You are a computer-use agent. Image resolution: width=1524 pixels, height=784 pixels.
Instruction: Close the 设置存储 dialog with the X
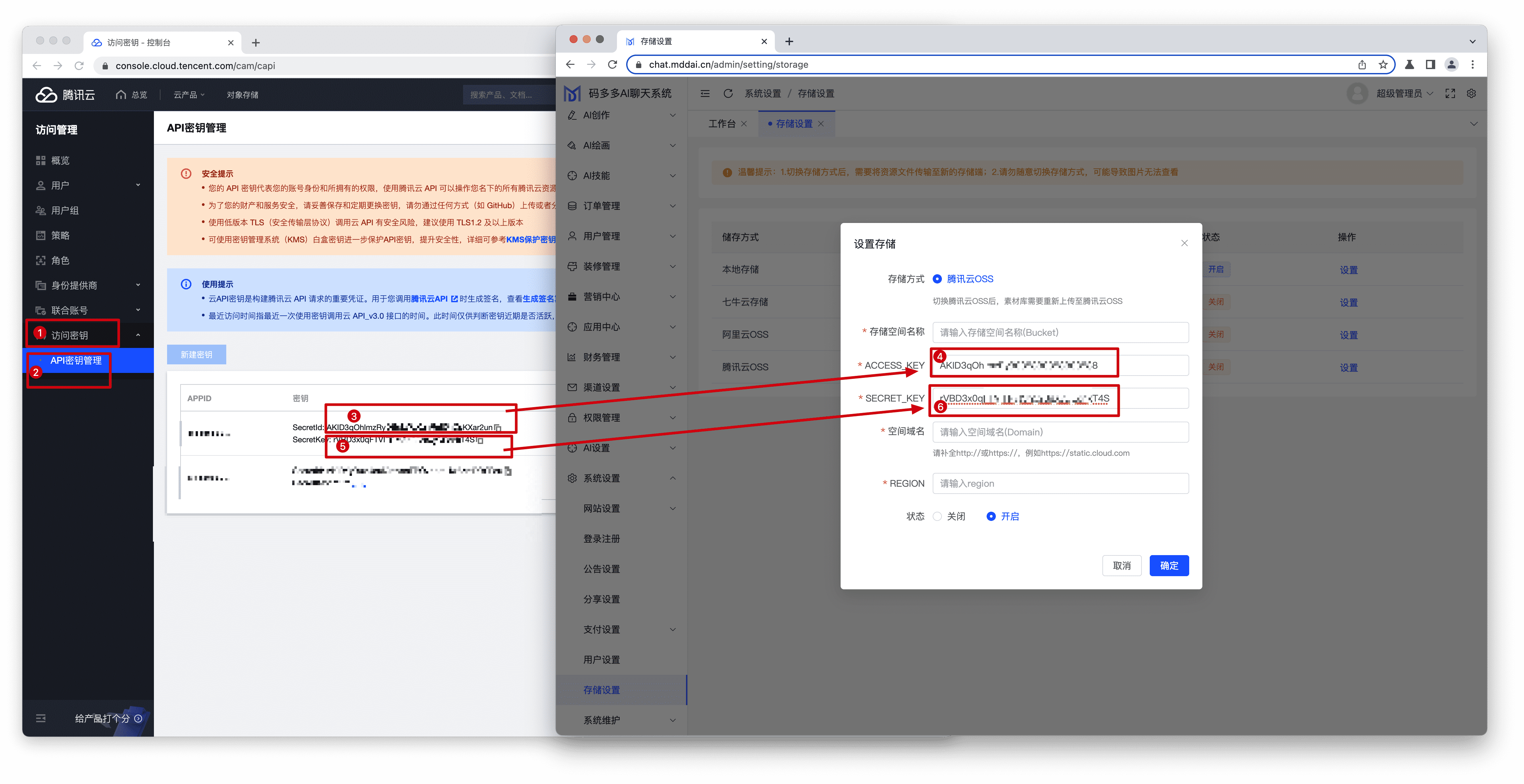[1184, 243]
